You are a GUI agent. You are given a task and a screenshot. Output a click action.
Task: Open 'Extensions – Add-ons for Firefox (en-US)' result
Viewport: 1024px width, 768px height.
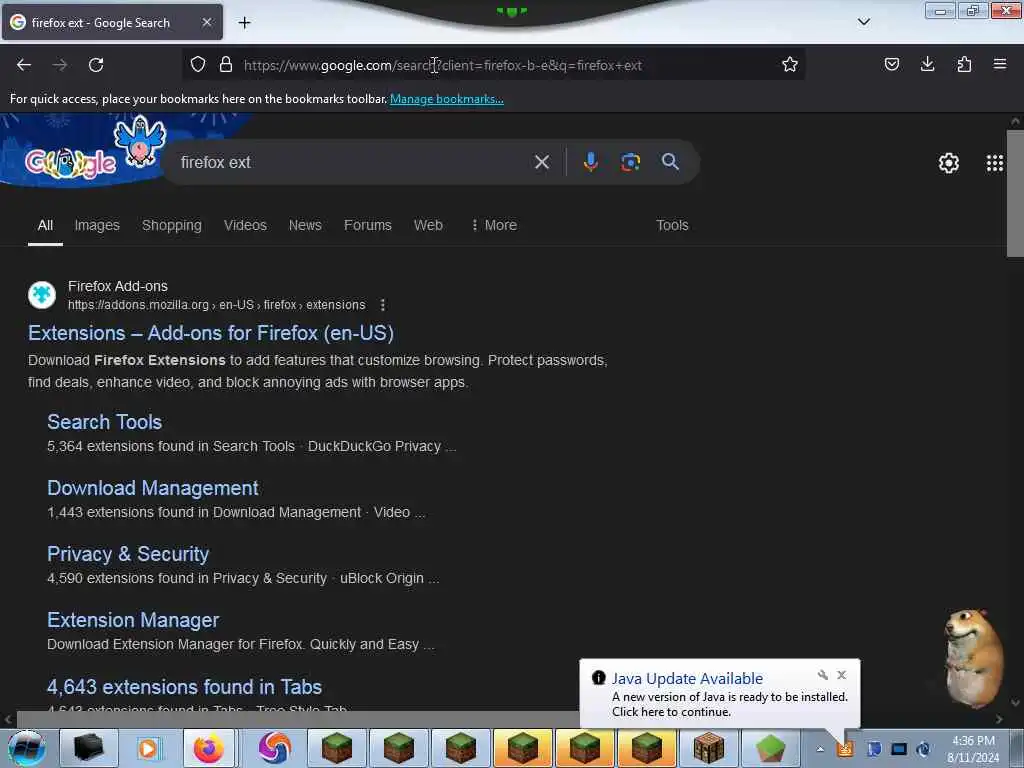tap(211, 333)
